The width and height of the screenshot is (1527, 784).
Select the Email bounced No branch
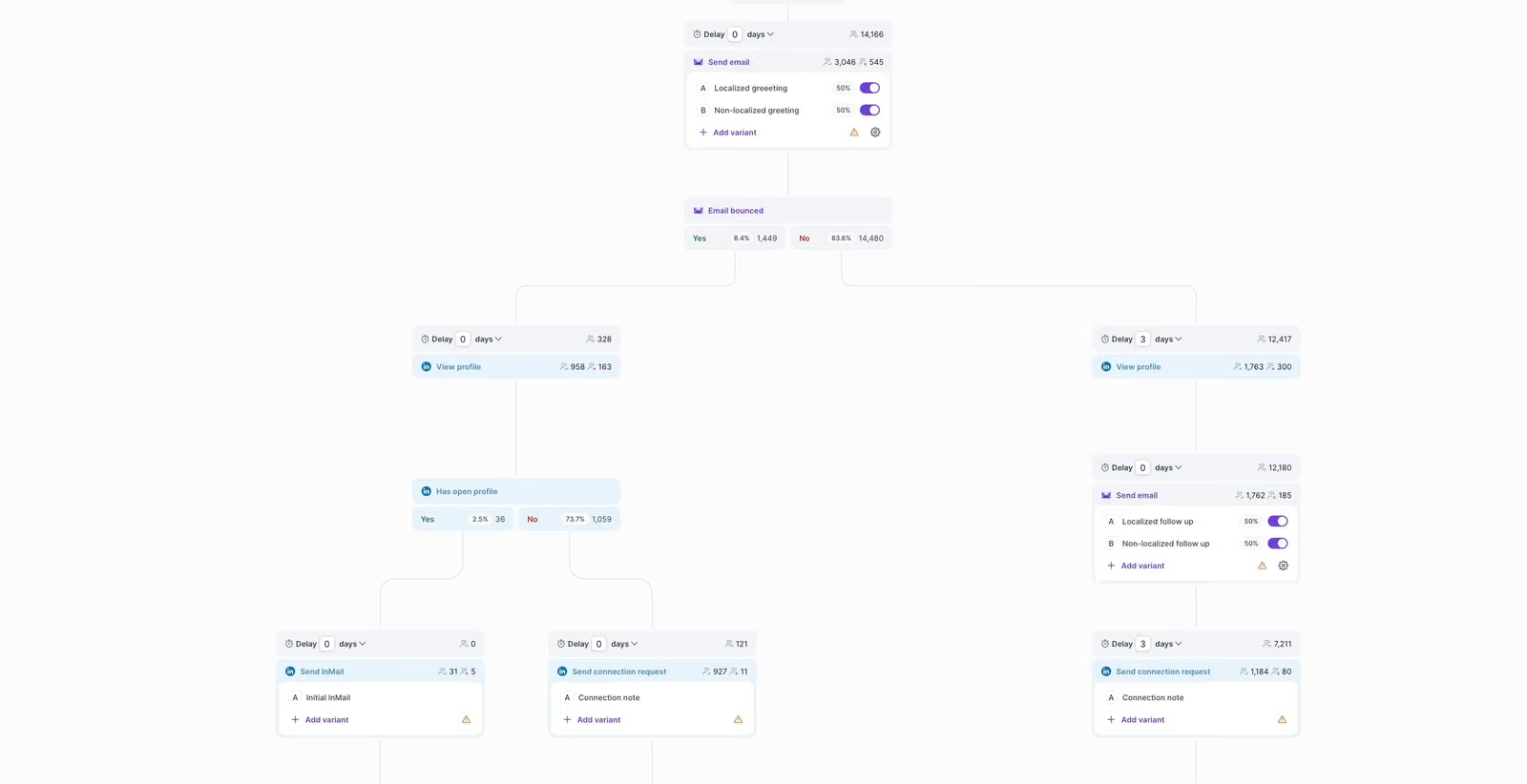coord(841,238)
